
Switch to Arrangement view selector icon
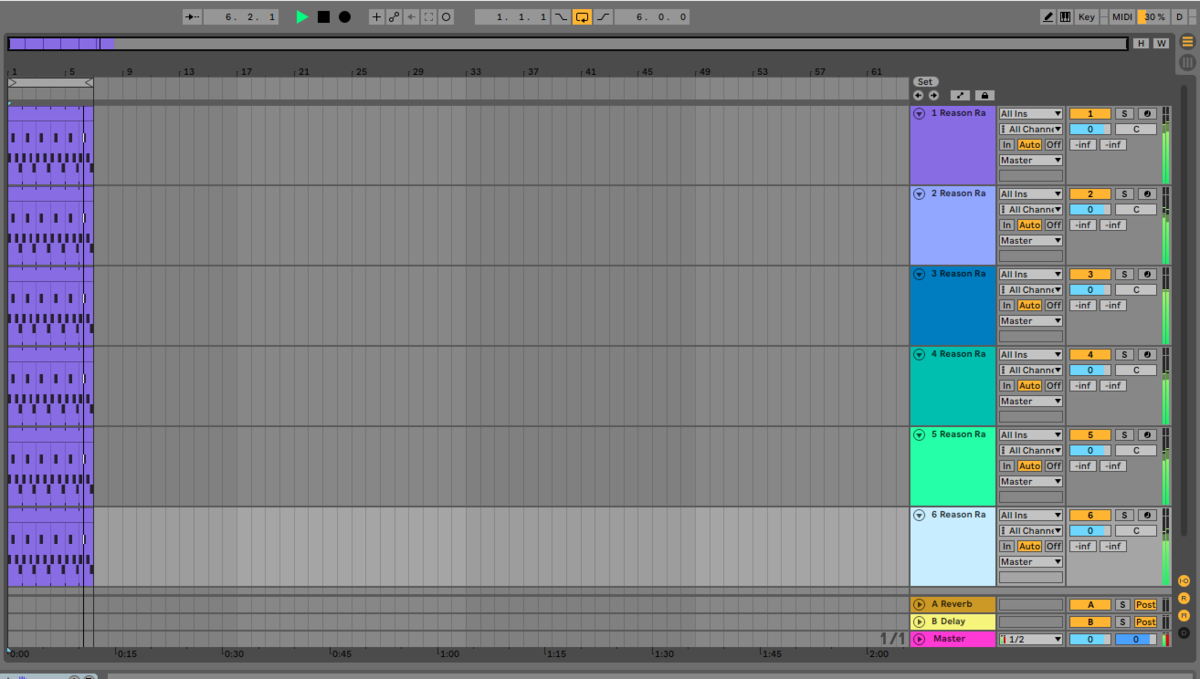tap(1187, 41)
